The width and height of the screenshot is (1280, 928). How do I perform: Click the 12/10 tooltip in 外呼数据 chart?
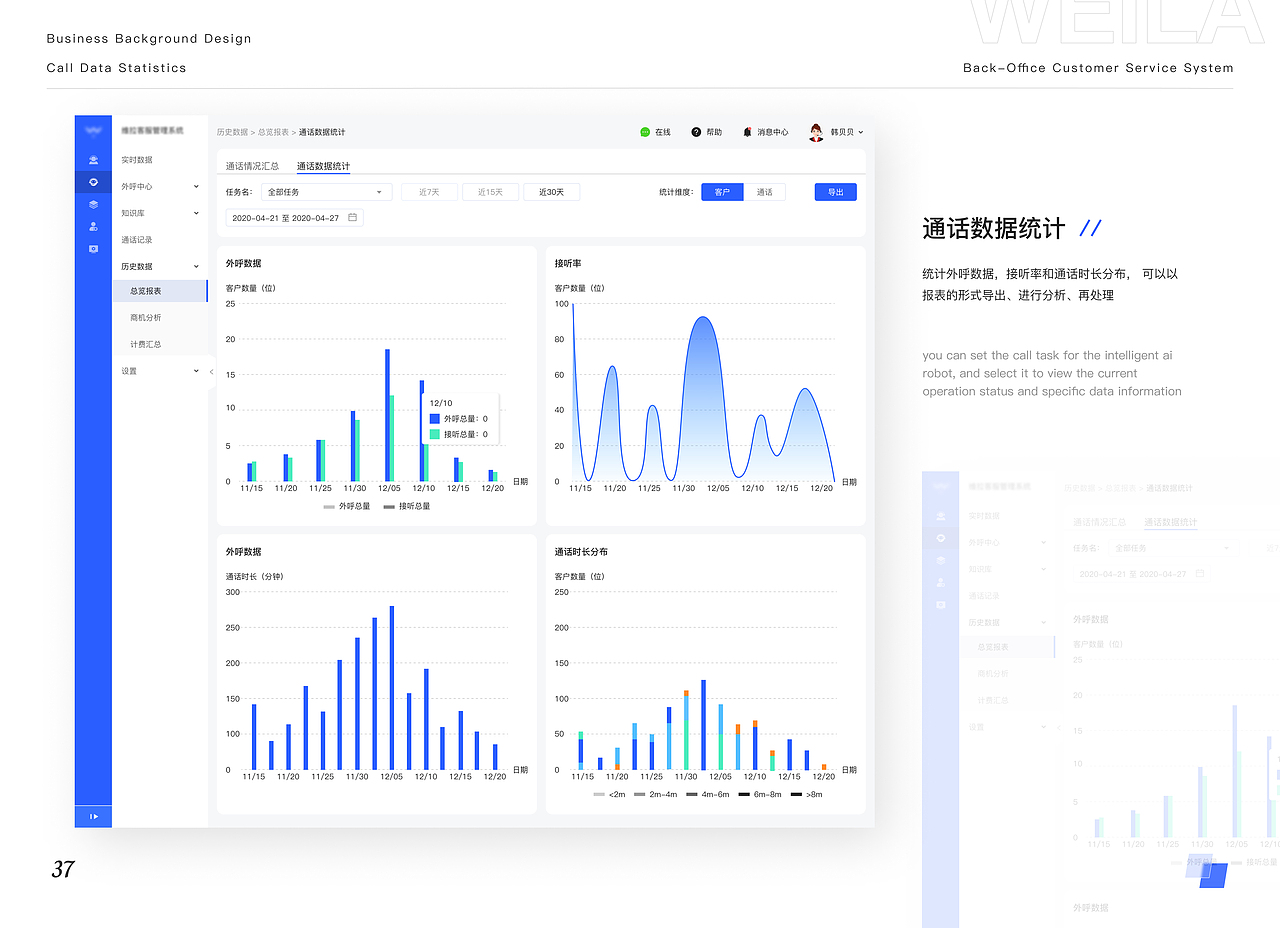pyautogui.click(x=460, y=419)
